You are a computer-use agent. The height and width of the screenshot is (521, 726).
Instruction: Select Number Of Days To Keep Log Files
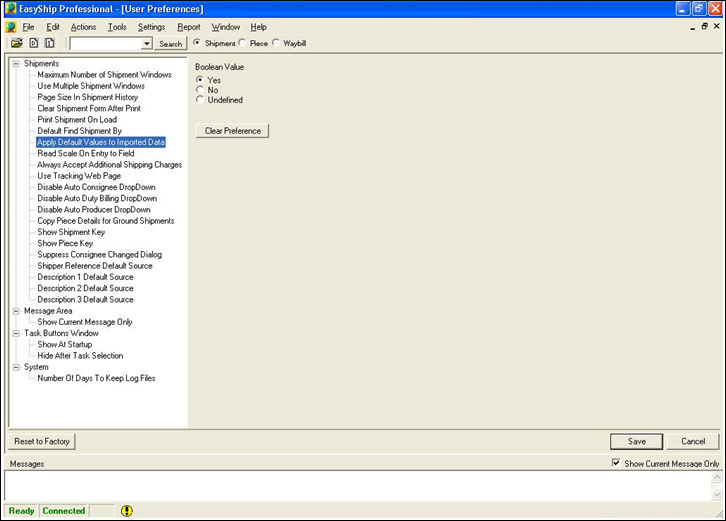96,378
